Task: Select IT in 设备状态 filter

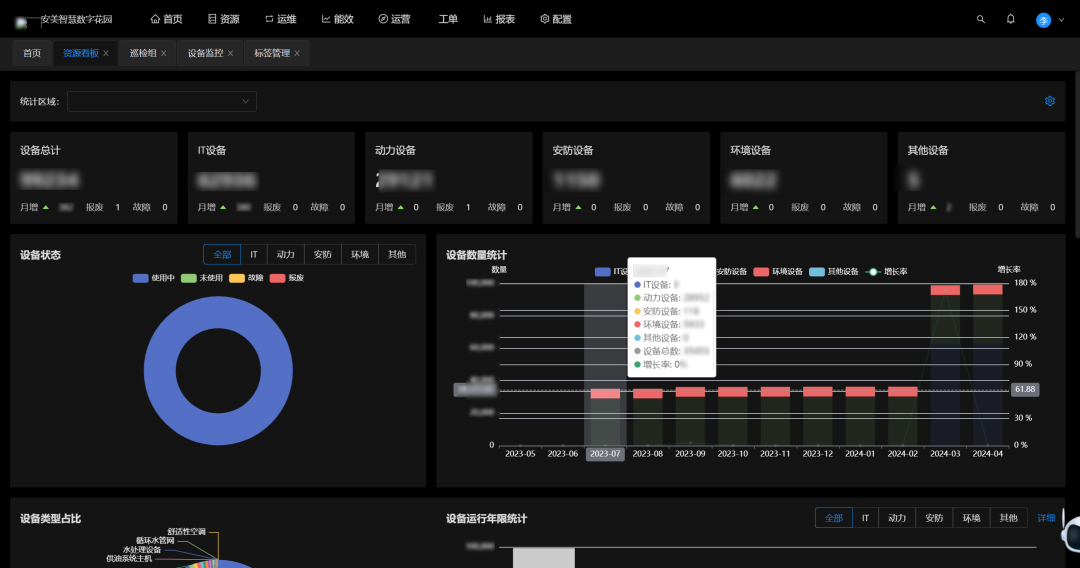Action: coord(253,255)
